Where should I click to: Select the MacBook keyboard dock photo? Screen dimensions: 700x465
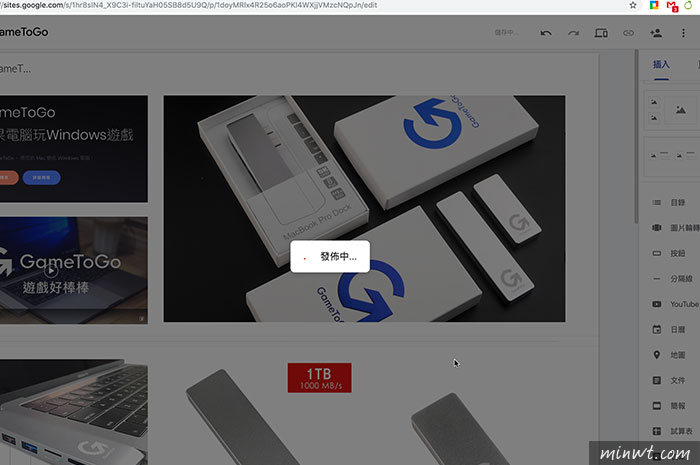[74, 412]
